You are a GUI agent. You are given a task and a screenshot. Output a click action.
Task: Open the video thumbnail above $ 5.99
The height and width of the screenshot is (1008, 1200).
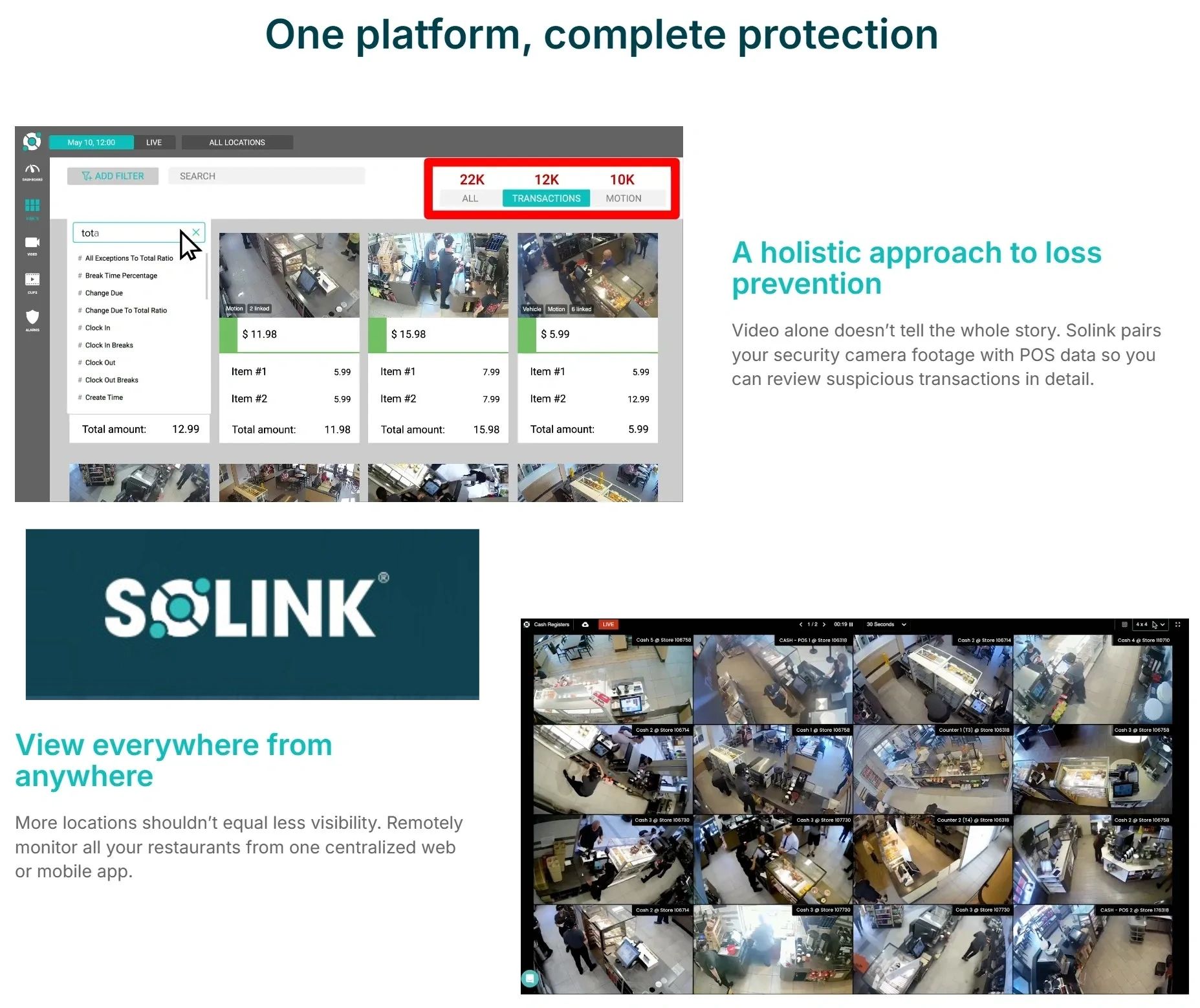tap(587, 275)
